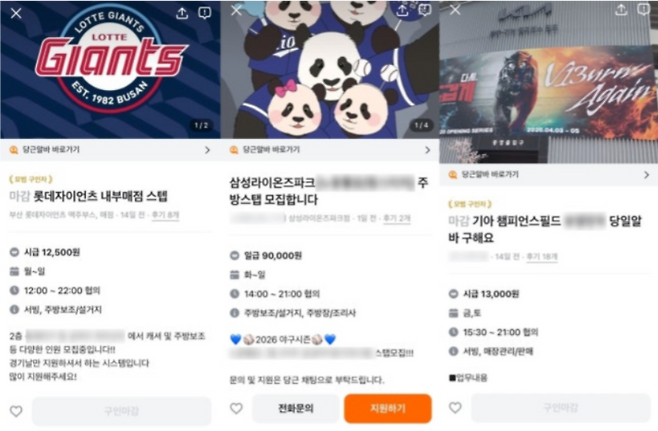Tap share icon on Kia Champions Field post
The height and width of the screenshot is (431, 658).
pos(621,9)
